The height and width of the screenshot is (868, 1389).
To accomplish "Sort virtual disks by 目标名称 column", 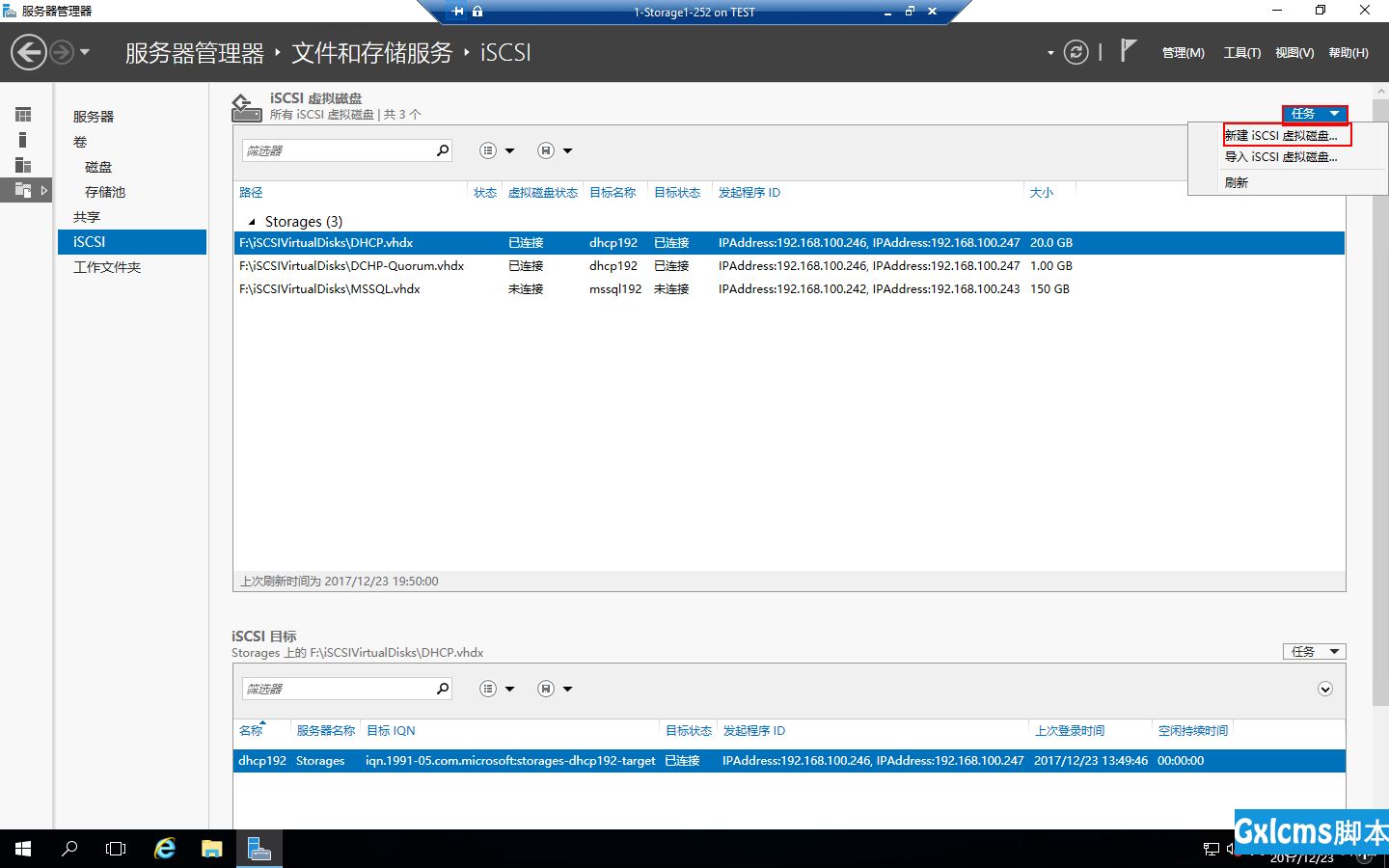I will tap(613, 193).
